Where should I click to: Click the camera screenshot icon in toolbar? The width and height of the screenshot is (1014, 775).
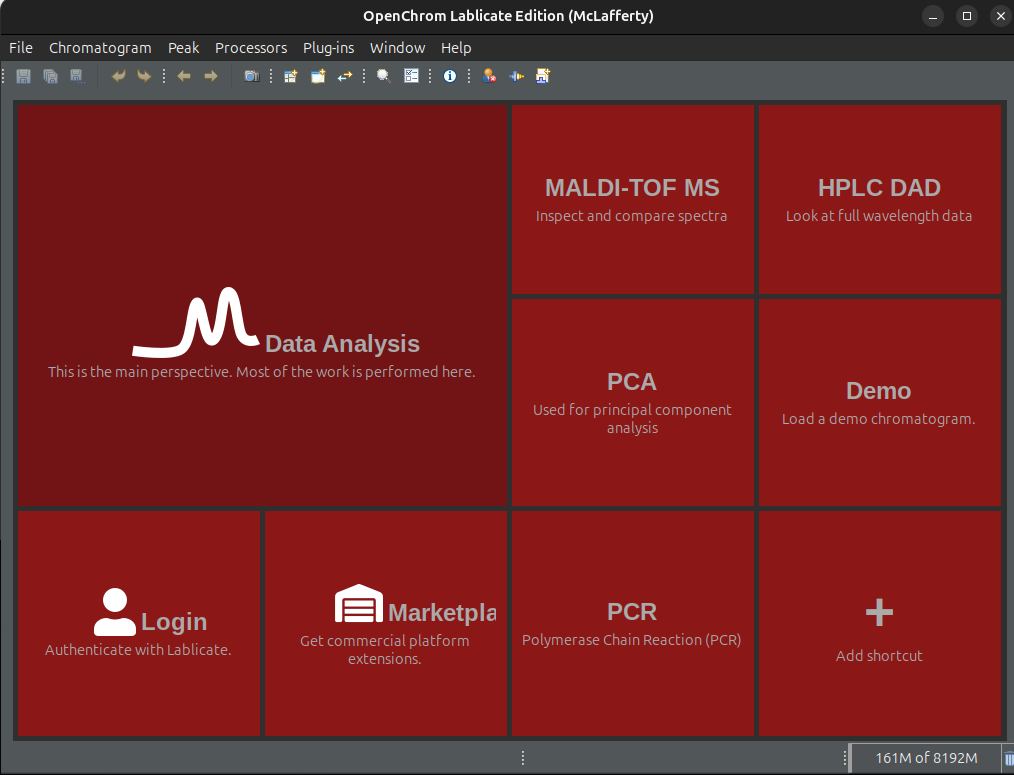click(252, 76)
